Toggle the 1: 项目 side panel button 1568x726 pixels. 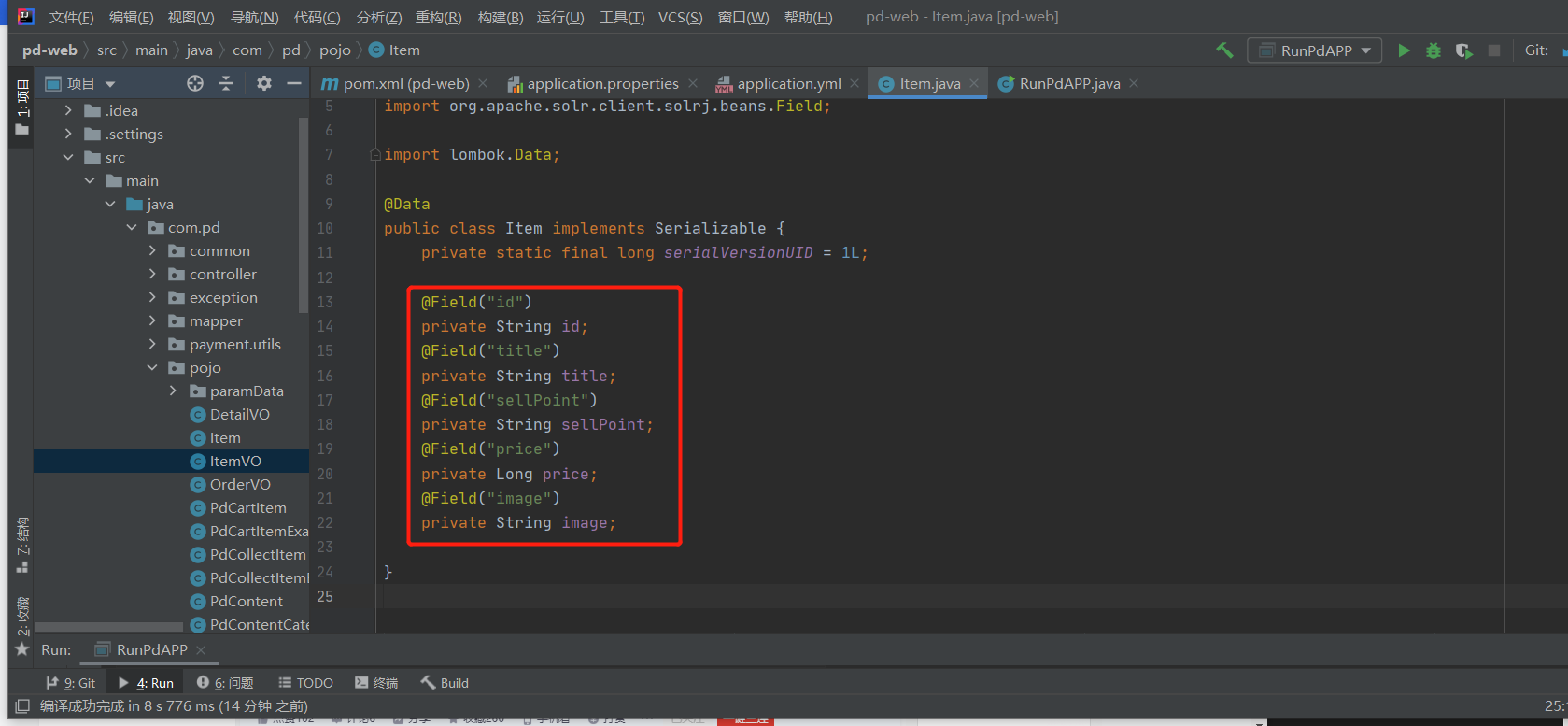[x=22, y=107]
